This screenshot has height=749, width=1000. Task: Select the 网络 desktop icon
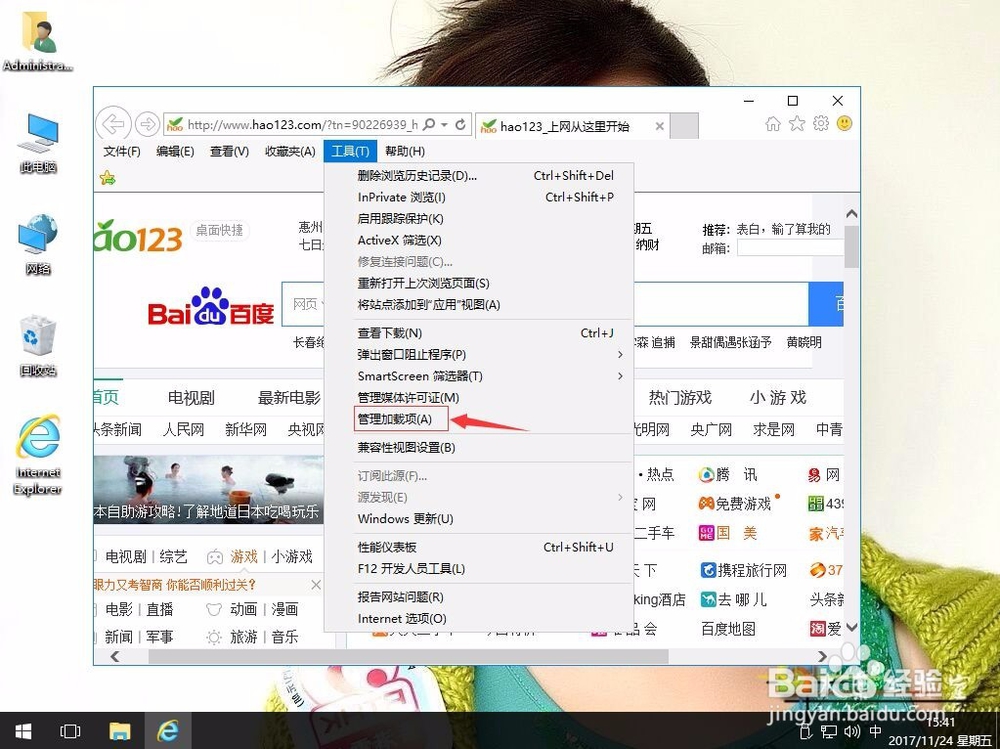click(x=38, y=245)
